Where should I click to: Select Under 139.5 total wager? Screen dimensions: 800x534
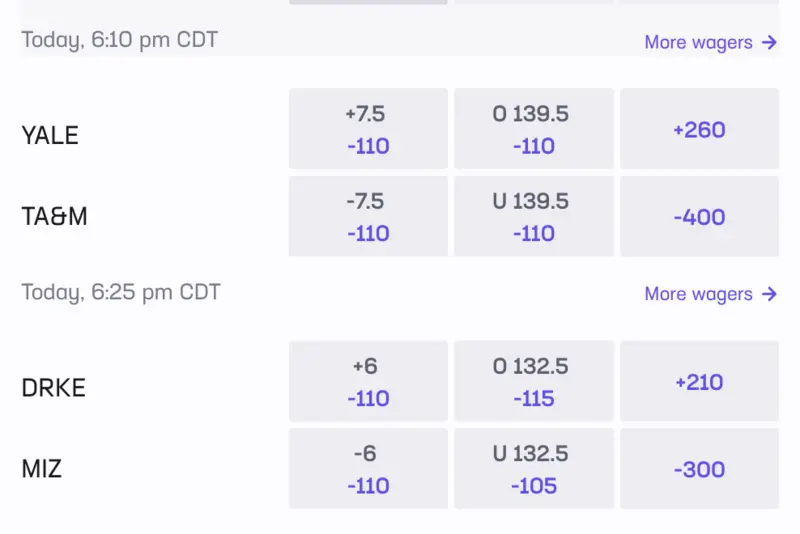point(533,217)
